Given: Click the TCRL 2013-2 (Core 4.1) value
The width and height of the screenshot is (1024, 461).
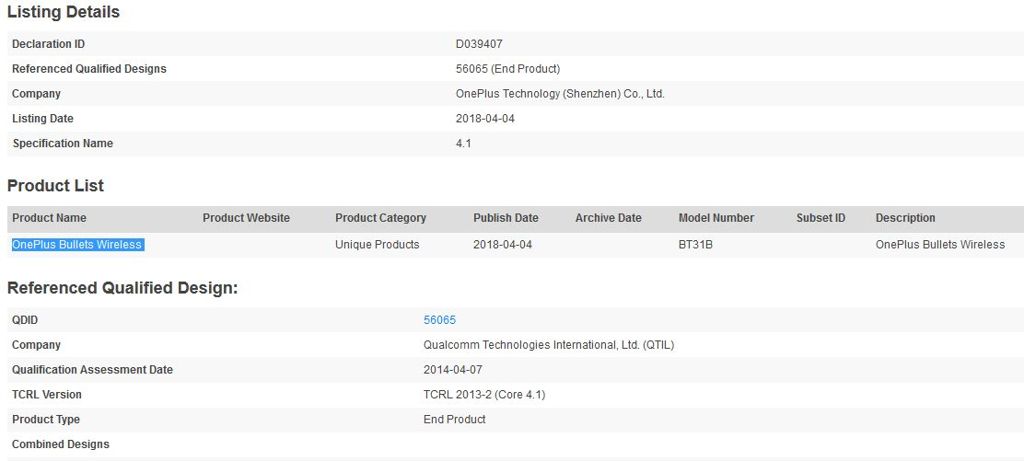Looking at the screenshot, I should pos(484,395).
